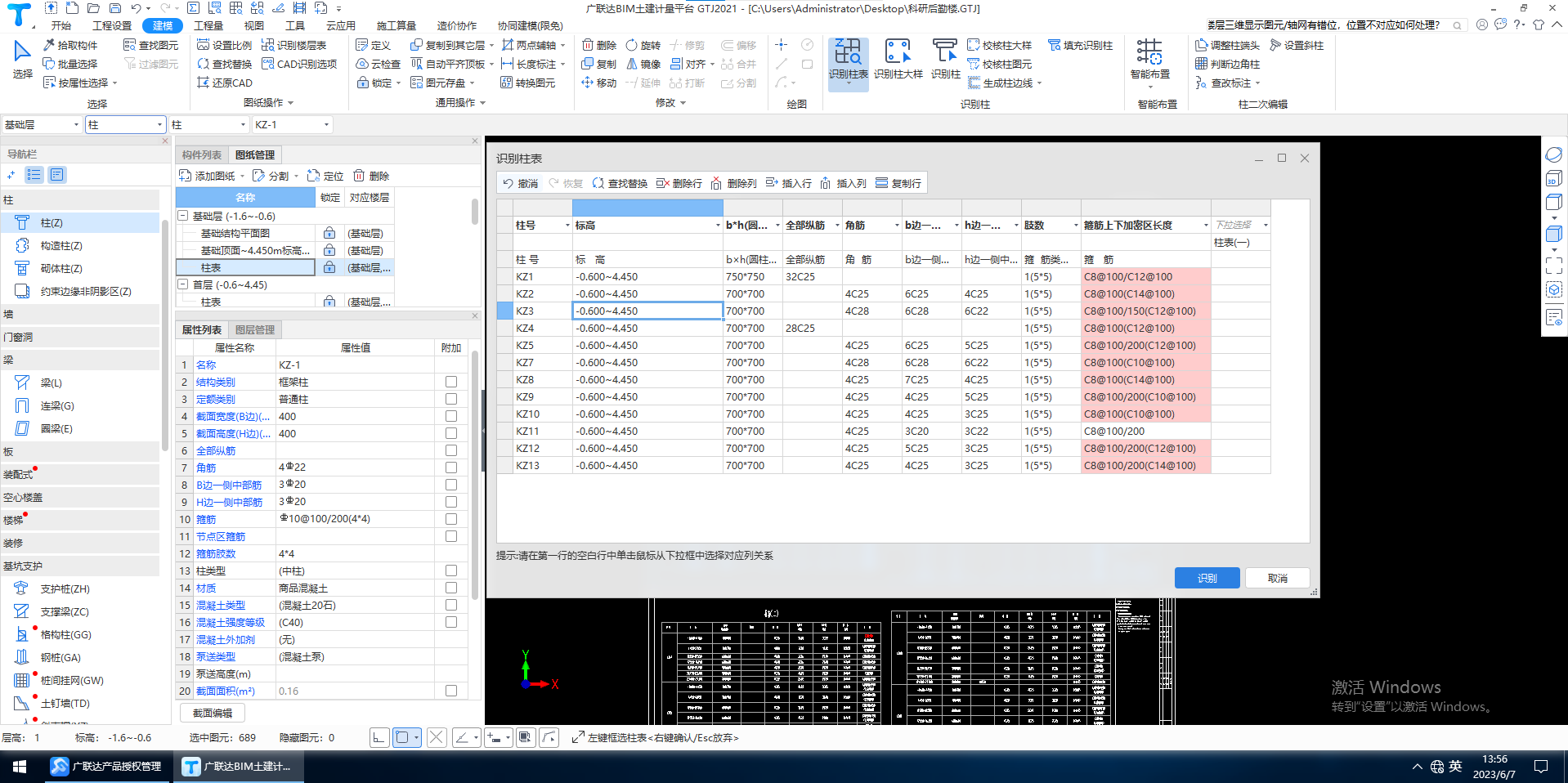Toggle 附加 checkbox for 截面宽度 row
The width and height of the screenshot is (1568, 783).
[451, 416]
